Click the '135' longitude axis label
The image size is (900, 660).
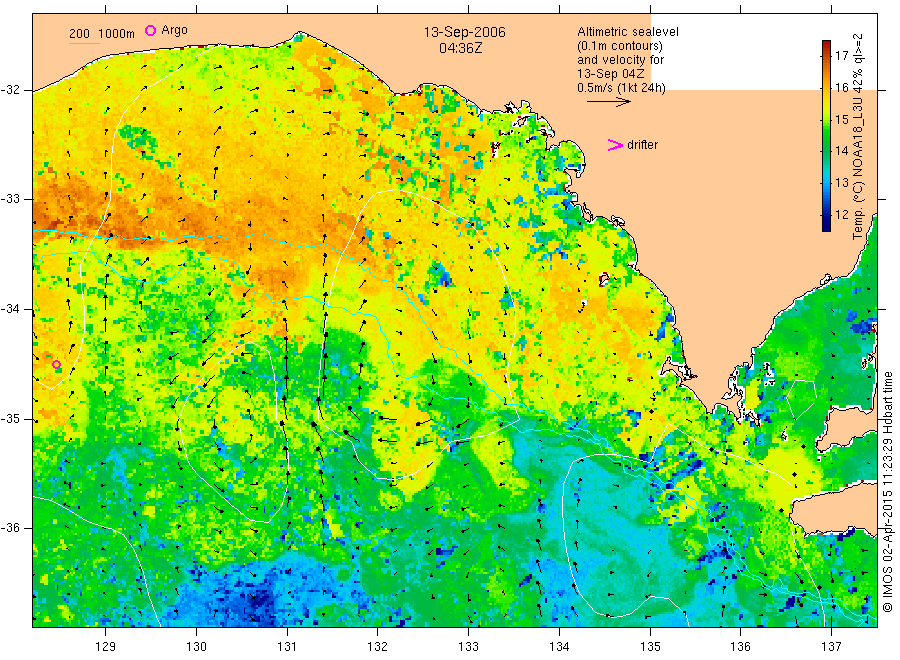(650, 647)
